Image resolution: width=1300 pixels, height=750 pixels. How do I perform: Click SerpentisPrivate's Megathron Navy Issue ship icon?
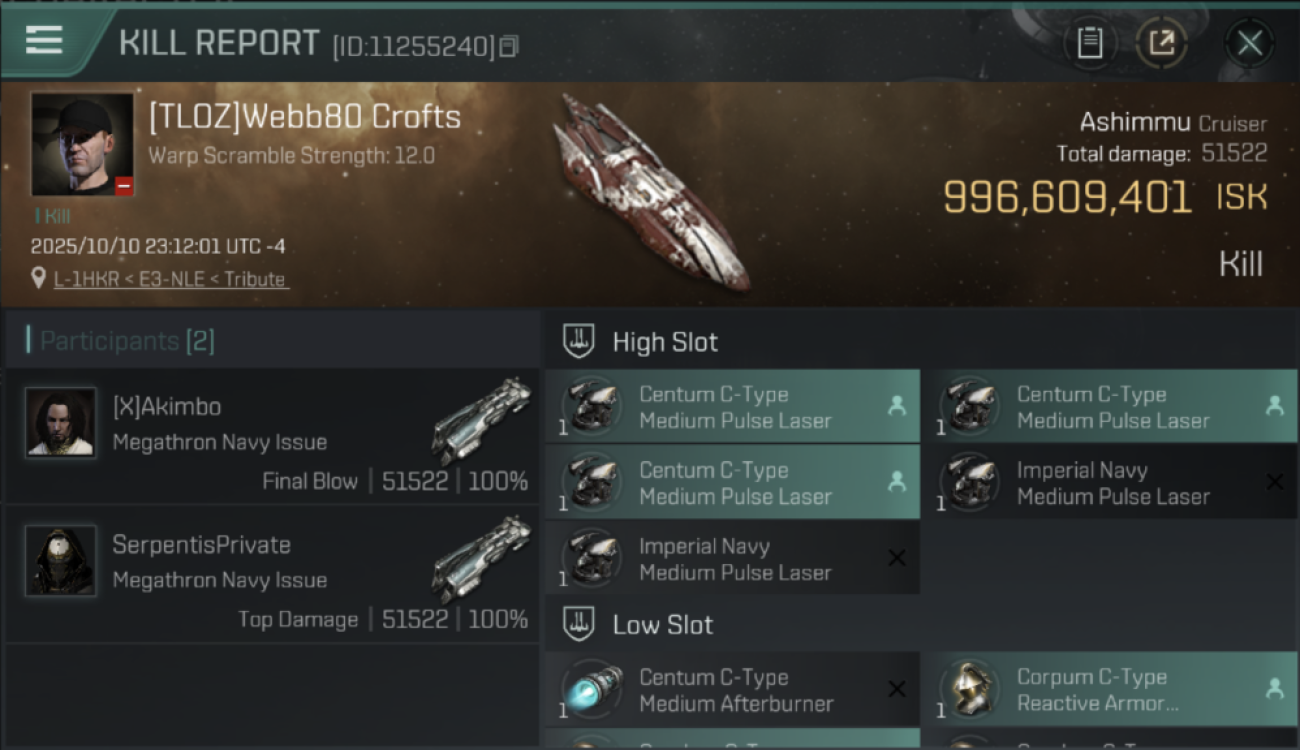coord(482,557)
